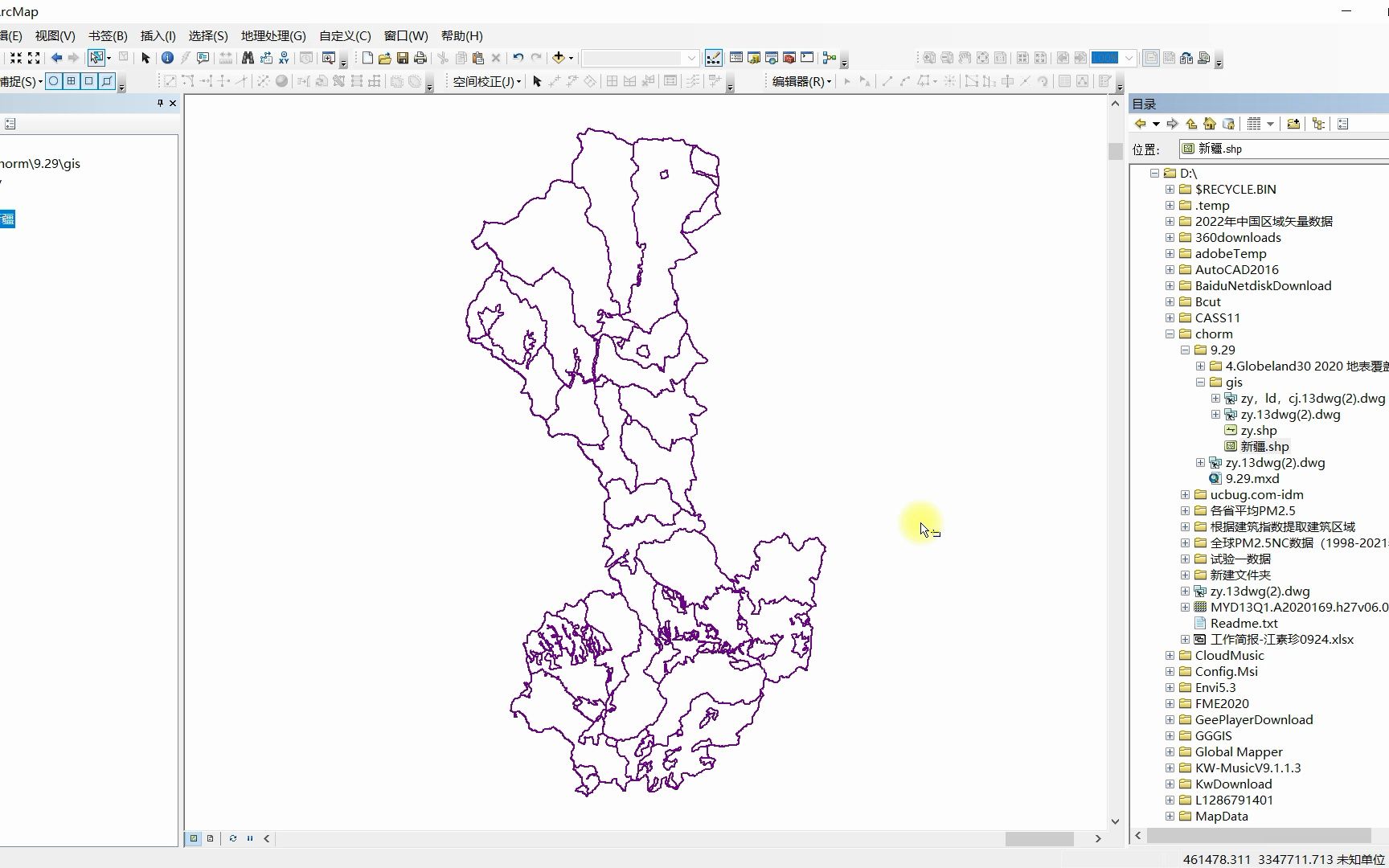This screenshot has height=868, width=1389.
Task: Toggle point snapping on the Snapping toolbar
Action: pyautogui.click(x=53, y=81)
